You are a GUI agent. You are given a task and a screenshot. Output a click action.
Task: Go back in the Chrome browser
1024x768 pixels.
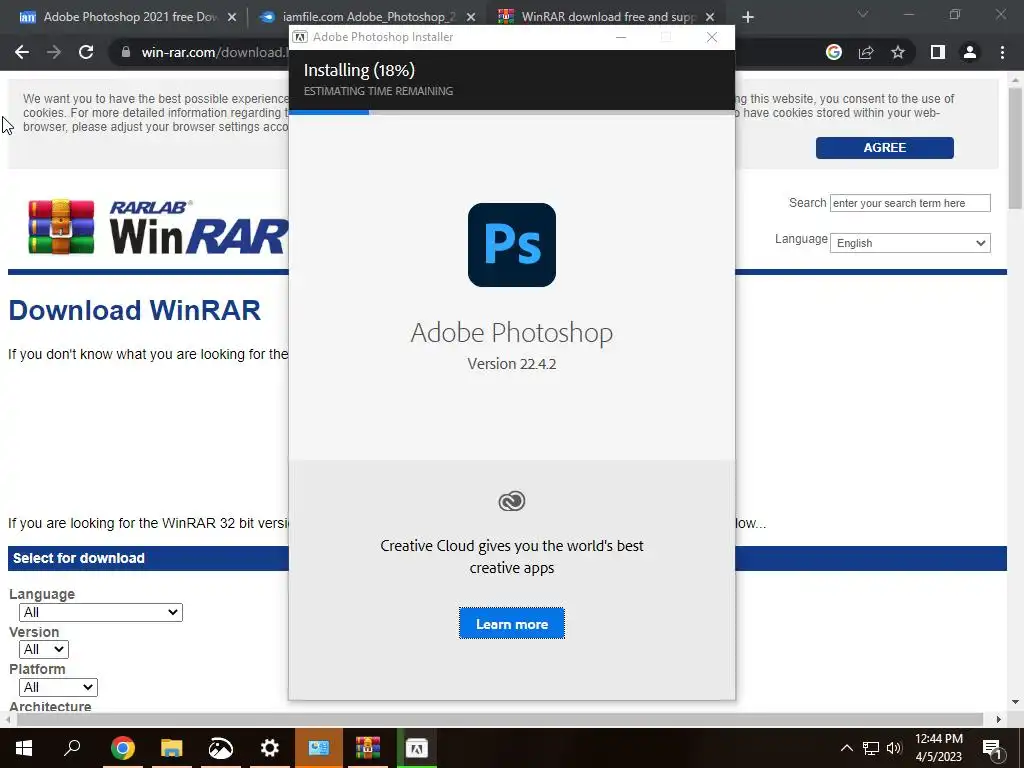click(22, 52)
